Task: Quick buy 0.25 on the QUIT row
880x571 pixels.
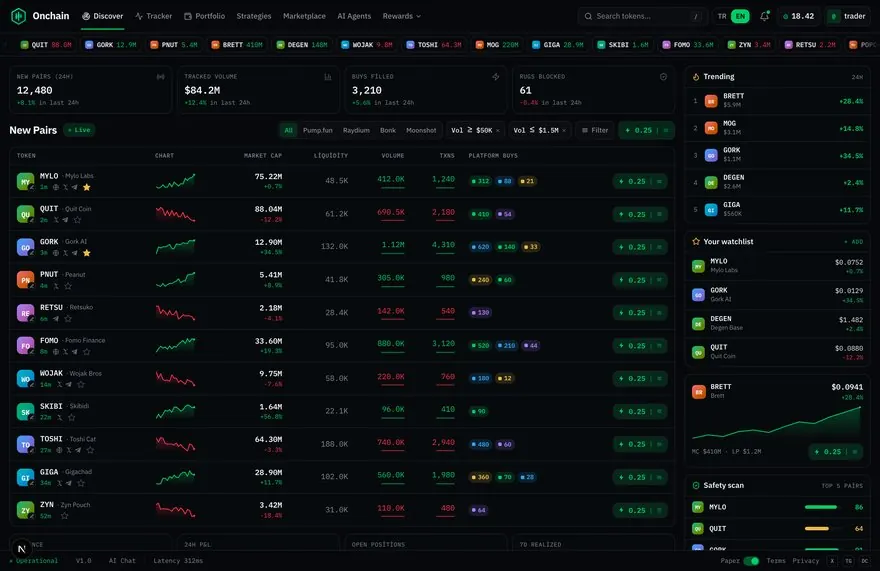Action: click(632, 214)
